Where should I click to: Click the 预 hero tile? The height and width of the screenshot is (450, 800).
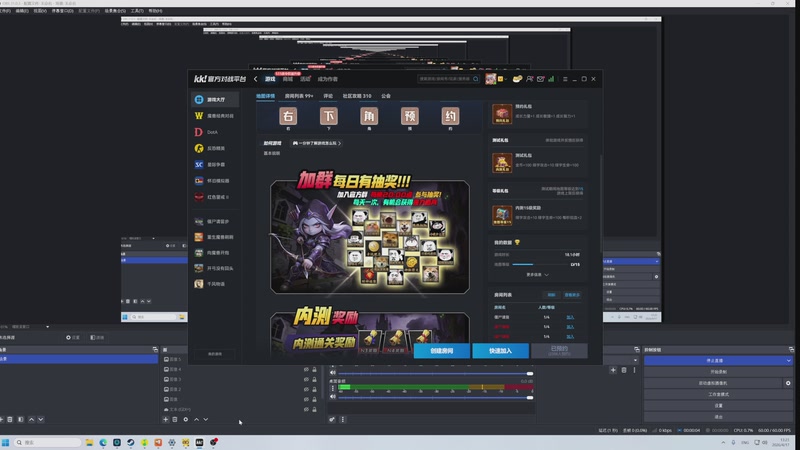[410, 116]
